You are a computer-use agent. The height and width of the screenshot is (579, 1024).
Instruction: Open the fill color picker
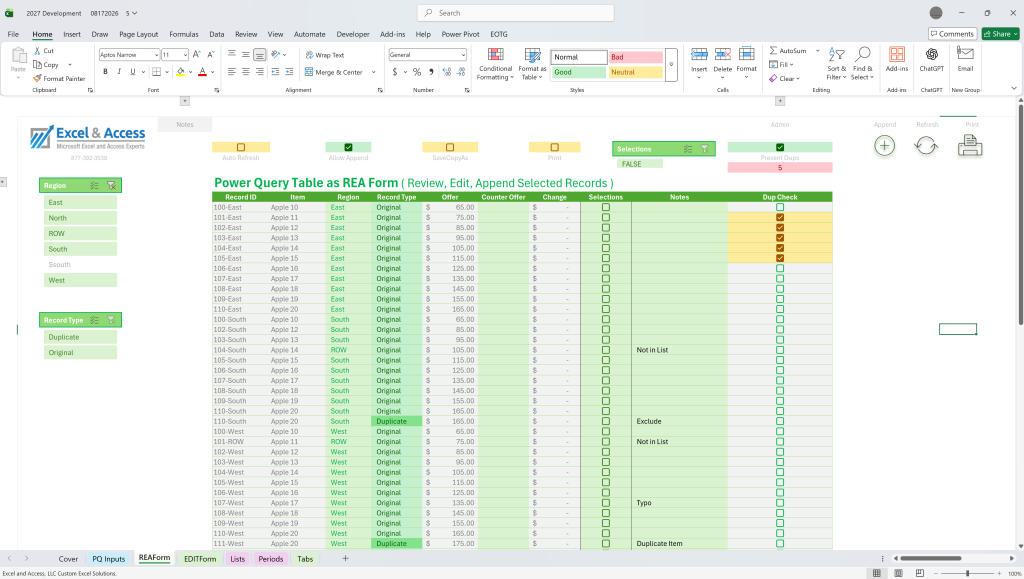click(x=190, y=72)
